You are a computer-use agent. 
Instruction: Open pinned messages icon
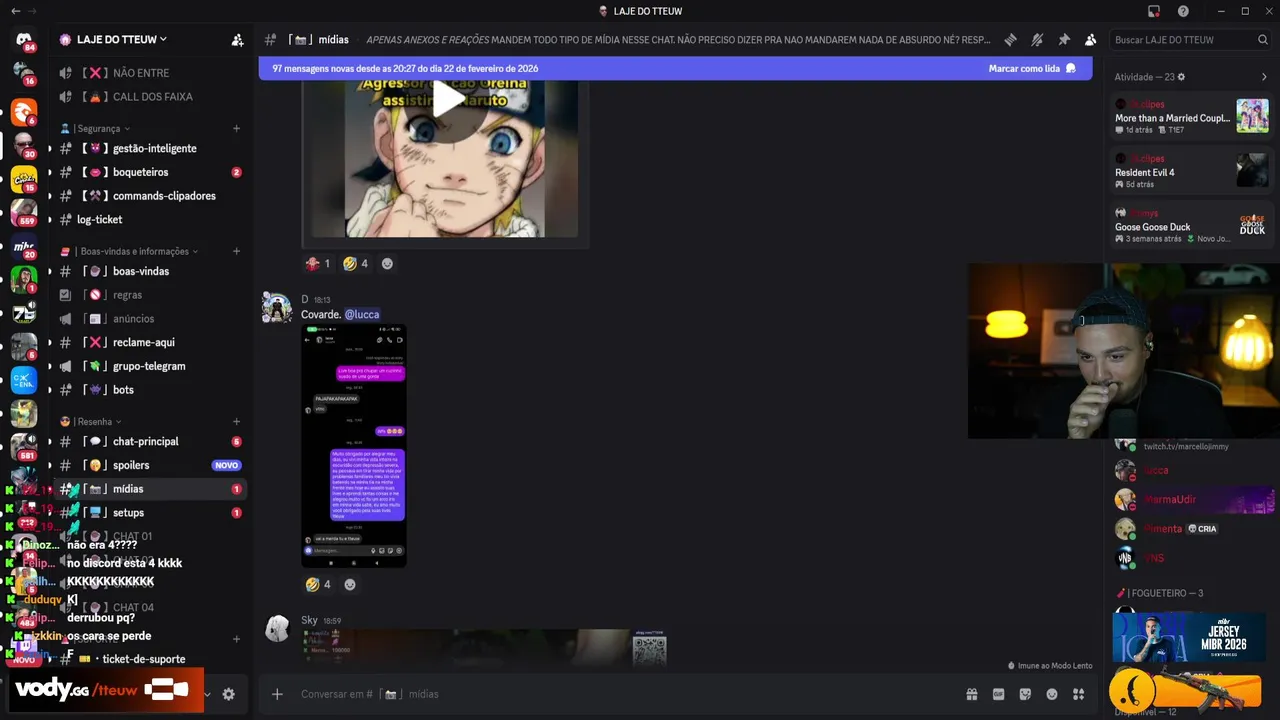1064,40
